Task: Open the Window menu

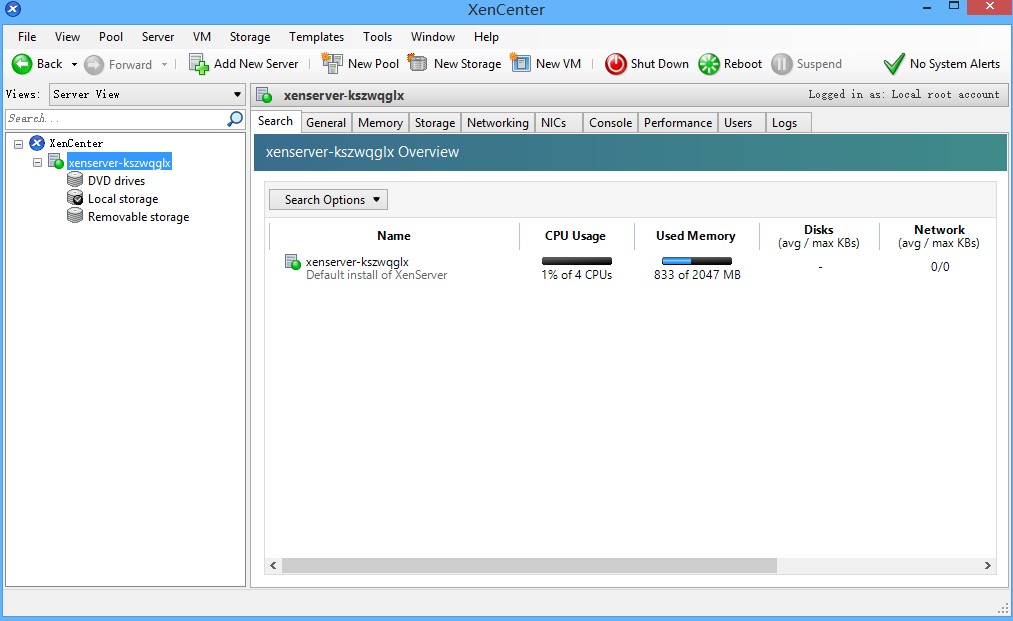Action: click(x=433, y=37)
